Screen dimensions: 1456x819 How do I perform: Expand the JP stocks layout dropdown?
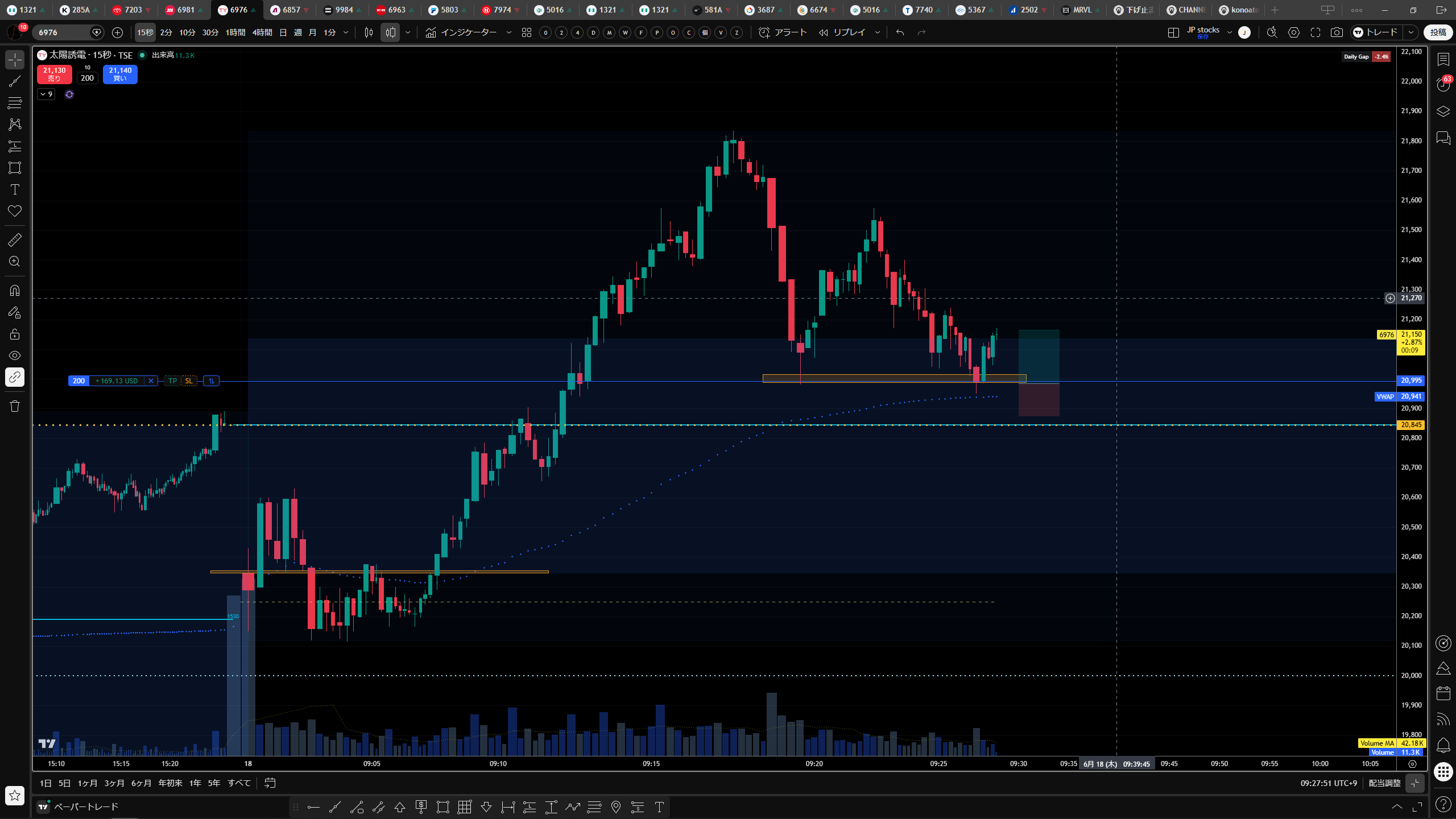1230,32
